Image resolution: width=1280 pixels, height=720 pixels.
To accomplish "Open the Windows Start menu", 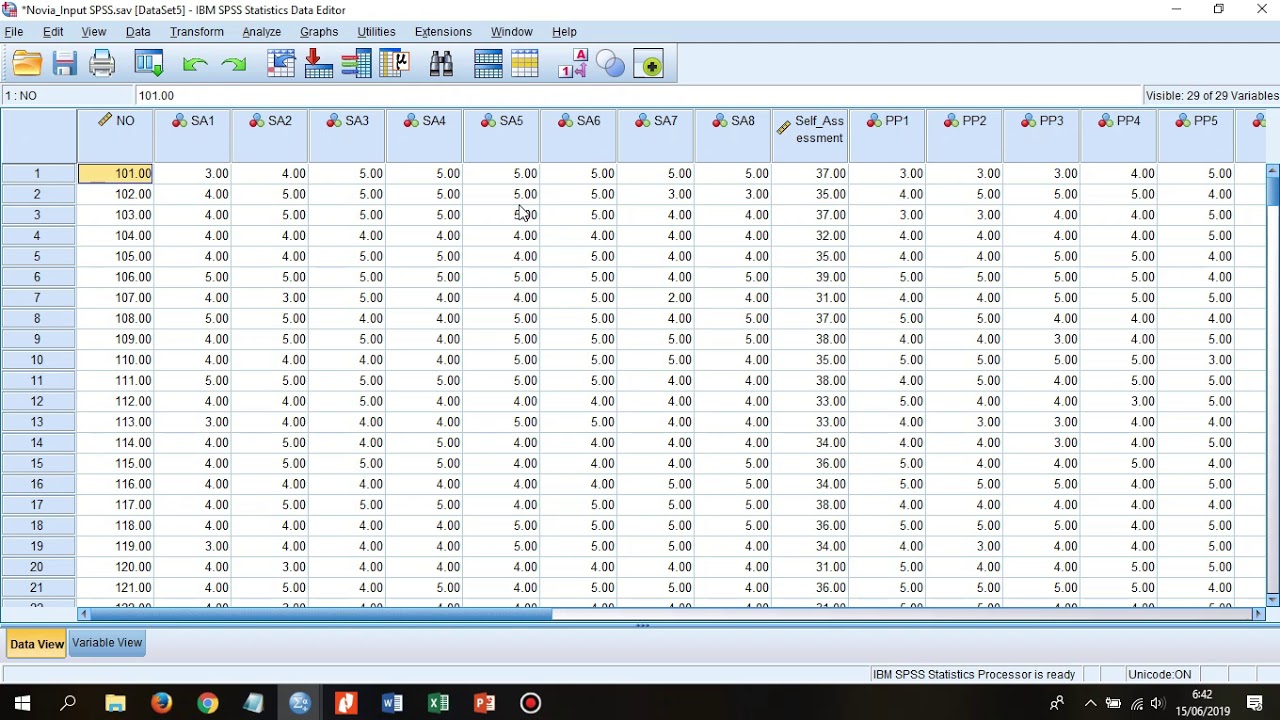I will pos(22,703).
